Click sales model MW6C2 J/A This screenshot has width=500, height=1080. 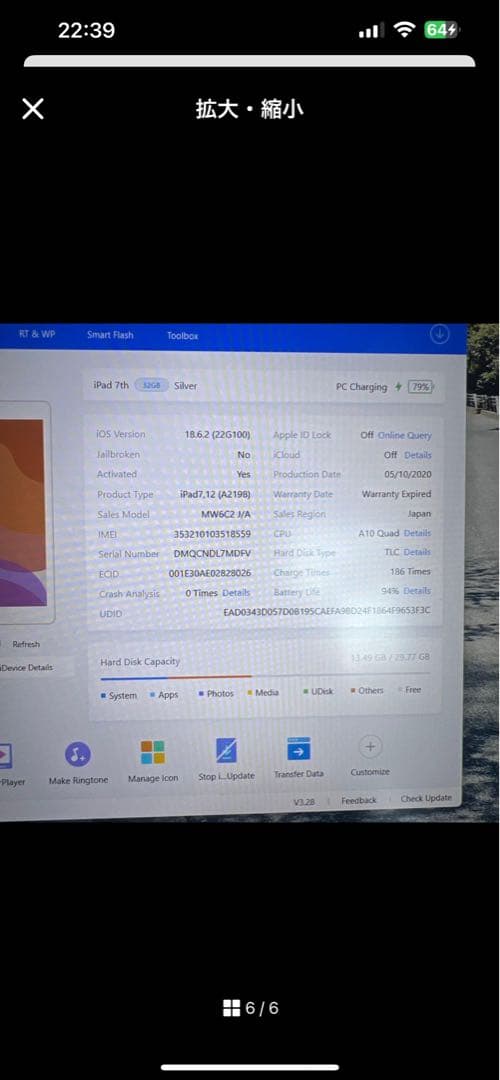tap(226, 514)
